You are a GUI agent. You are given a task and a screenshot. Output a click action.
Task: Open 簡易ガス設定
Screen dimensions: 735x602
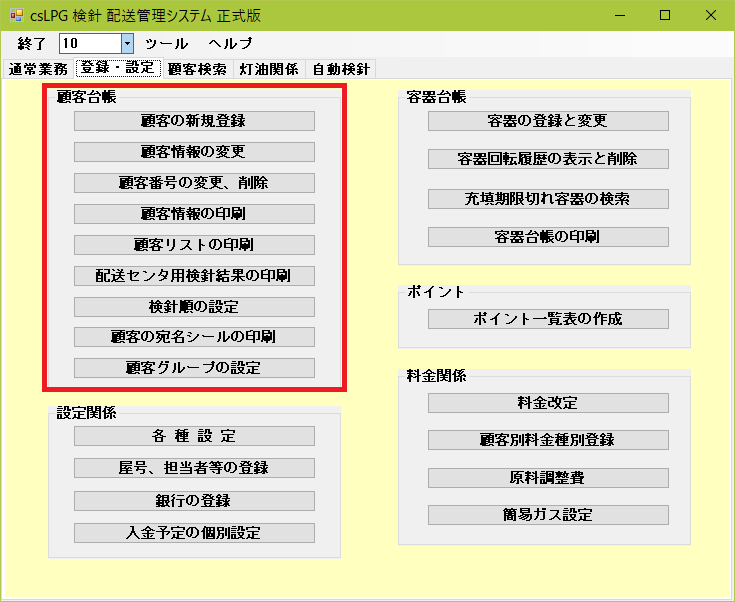[x=548, y=515]
